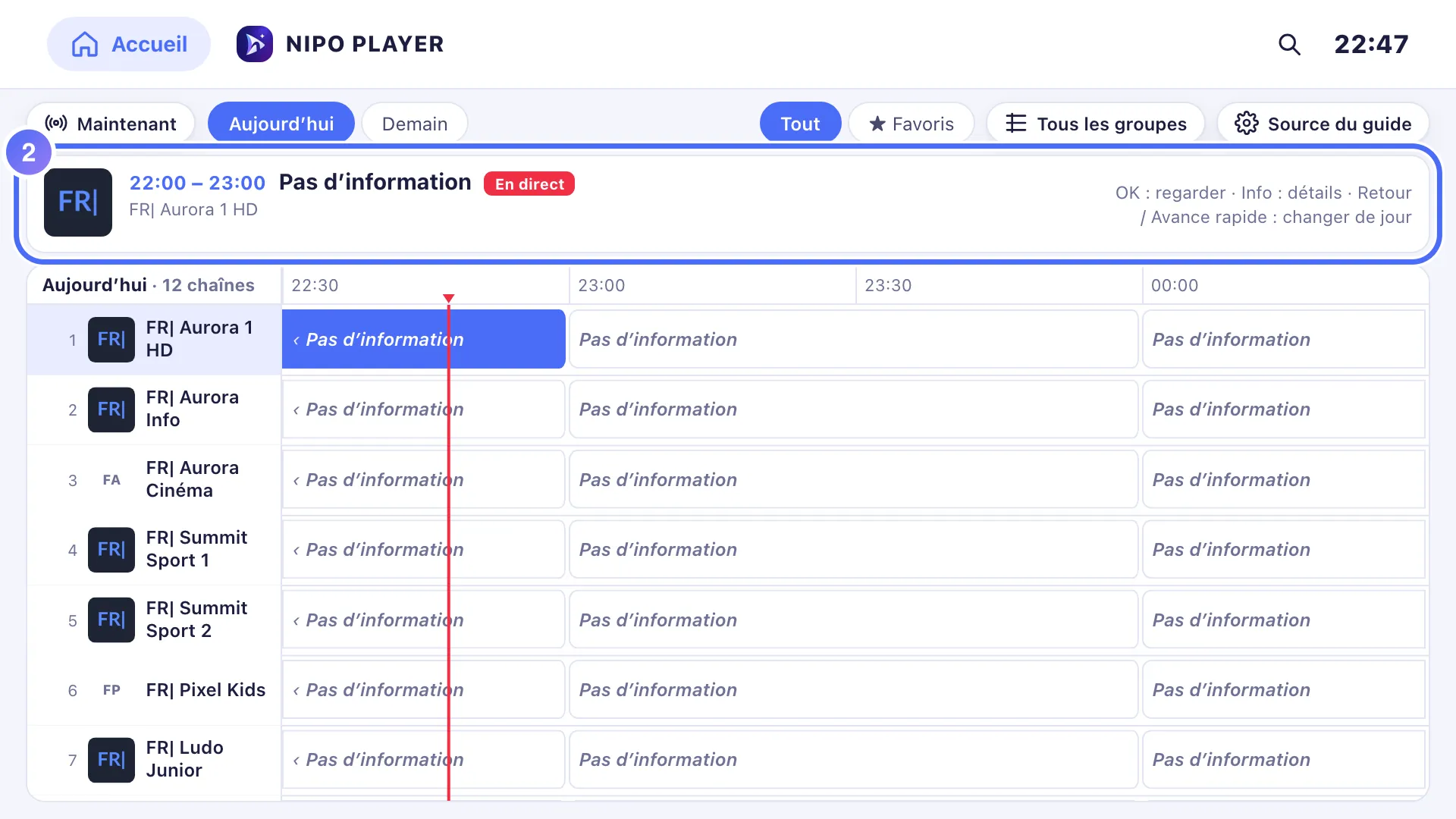Go to Accueil home button
Viewport: 1456px width, 819px height.
[x=128, y=44]
